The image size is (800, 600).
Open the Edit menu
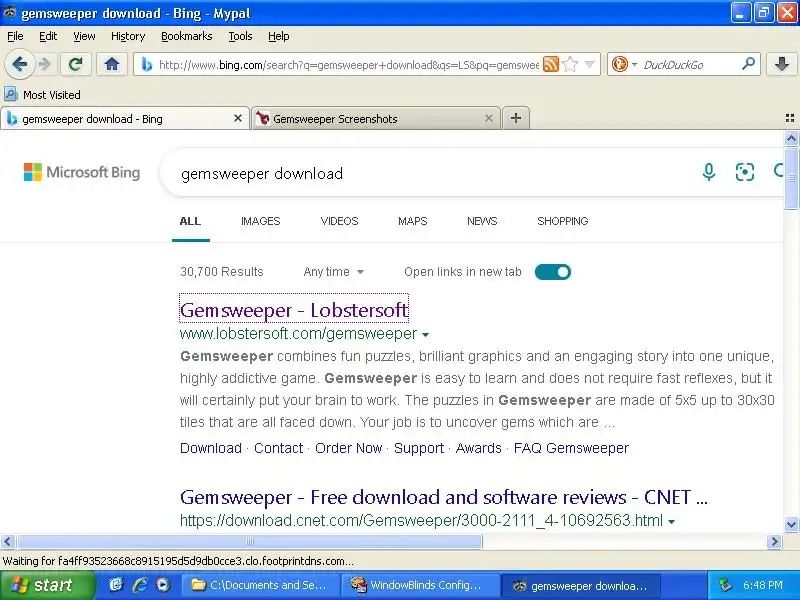coord(48,36)
